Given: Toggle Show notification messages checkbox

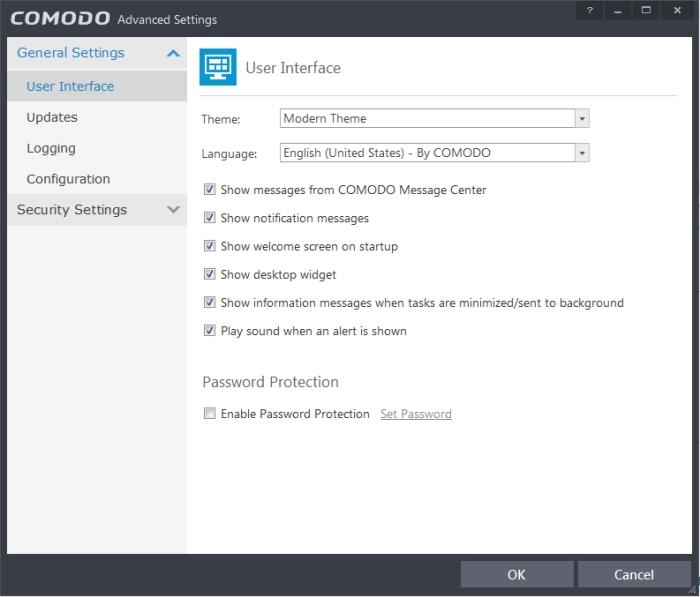Looking at the screenshot, I should tap(209, 217).
